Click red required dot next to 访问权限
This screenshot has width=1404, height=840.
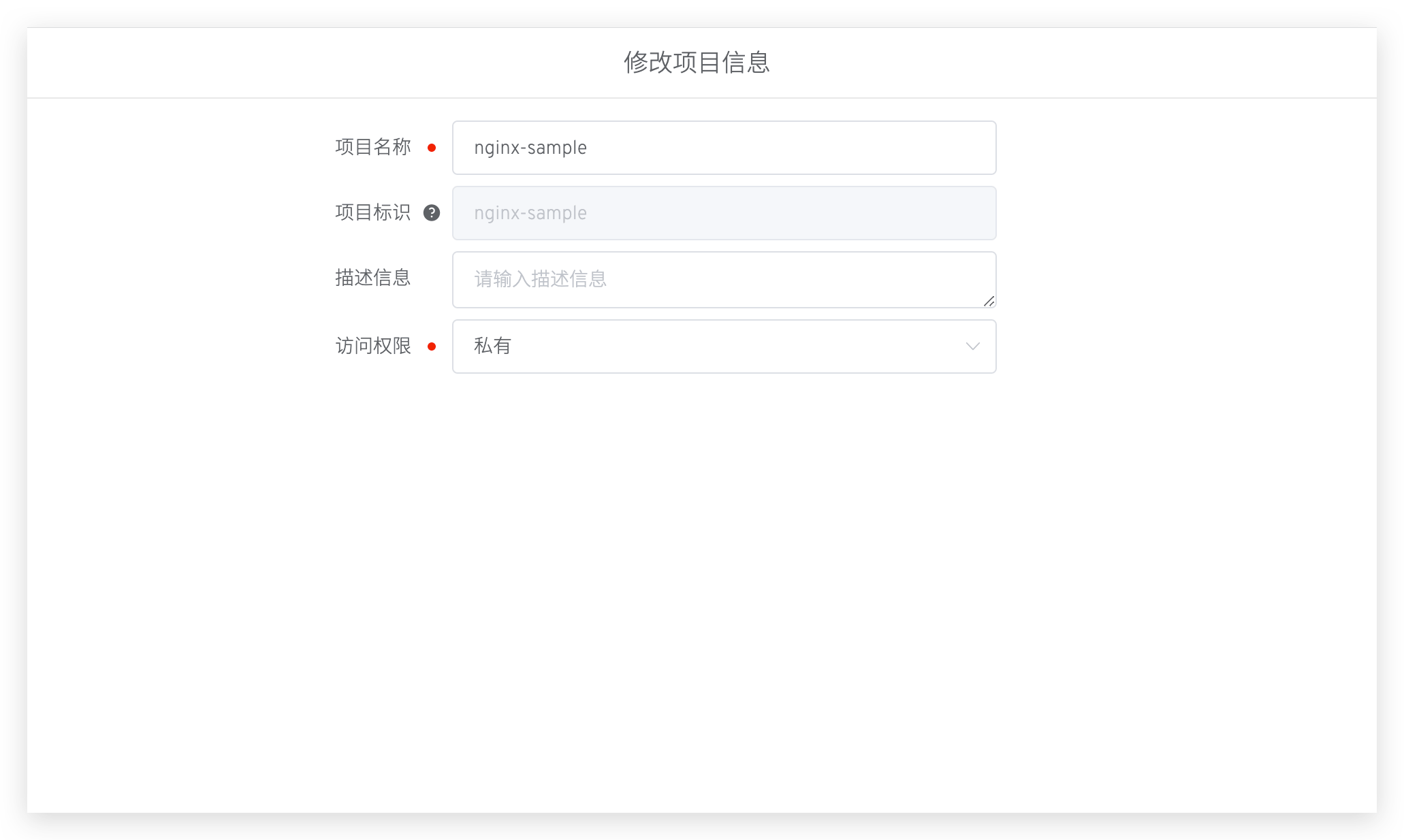click(x=432, y=346)
